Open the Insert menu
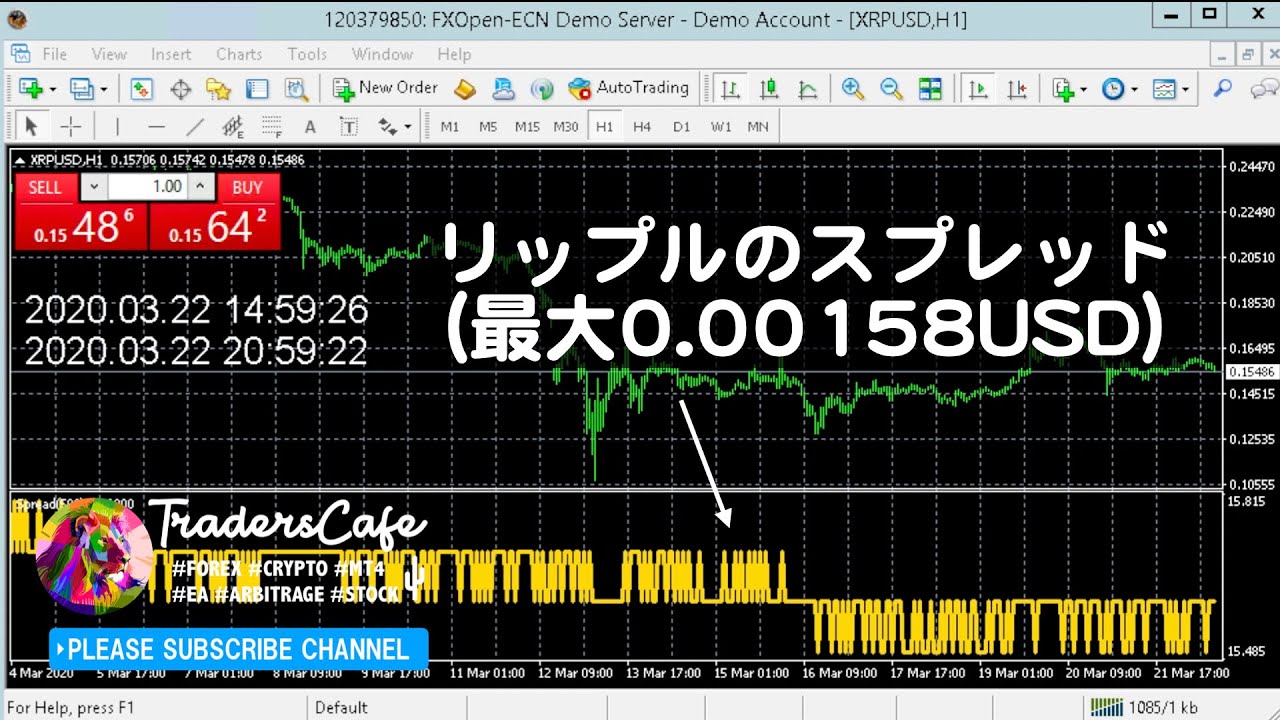Image resolution: width=1280 pixels, height=720 pixels. pos(171,54)
